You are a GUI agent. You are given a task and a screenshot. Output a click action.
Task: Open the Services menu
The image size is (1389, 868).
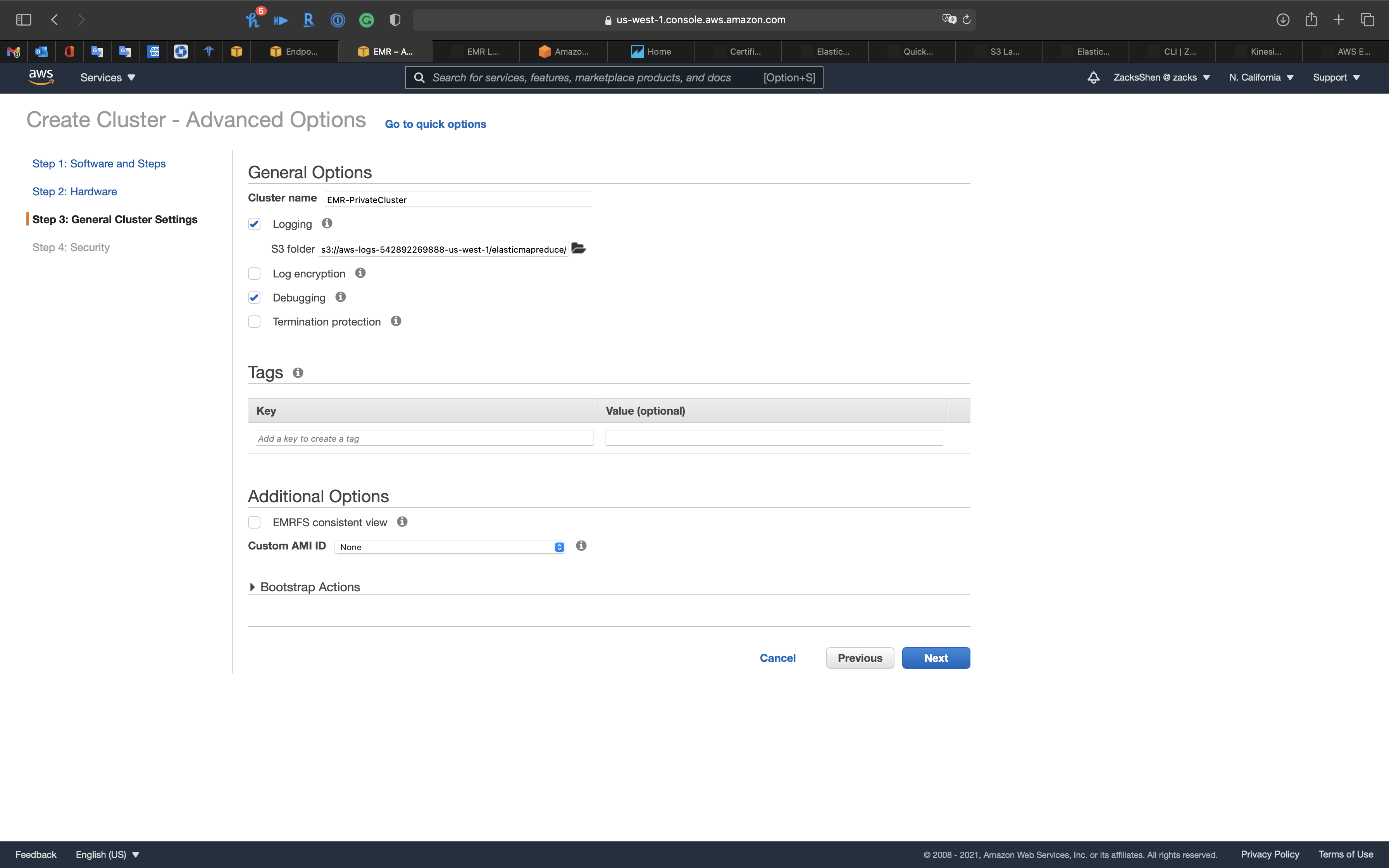click(107, 77)
